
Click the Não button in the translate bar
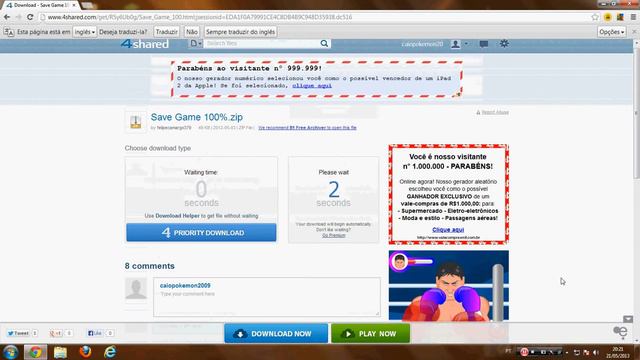191,32
